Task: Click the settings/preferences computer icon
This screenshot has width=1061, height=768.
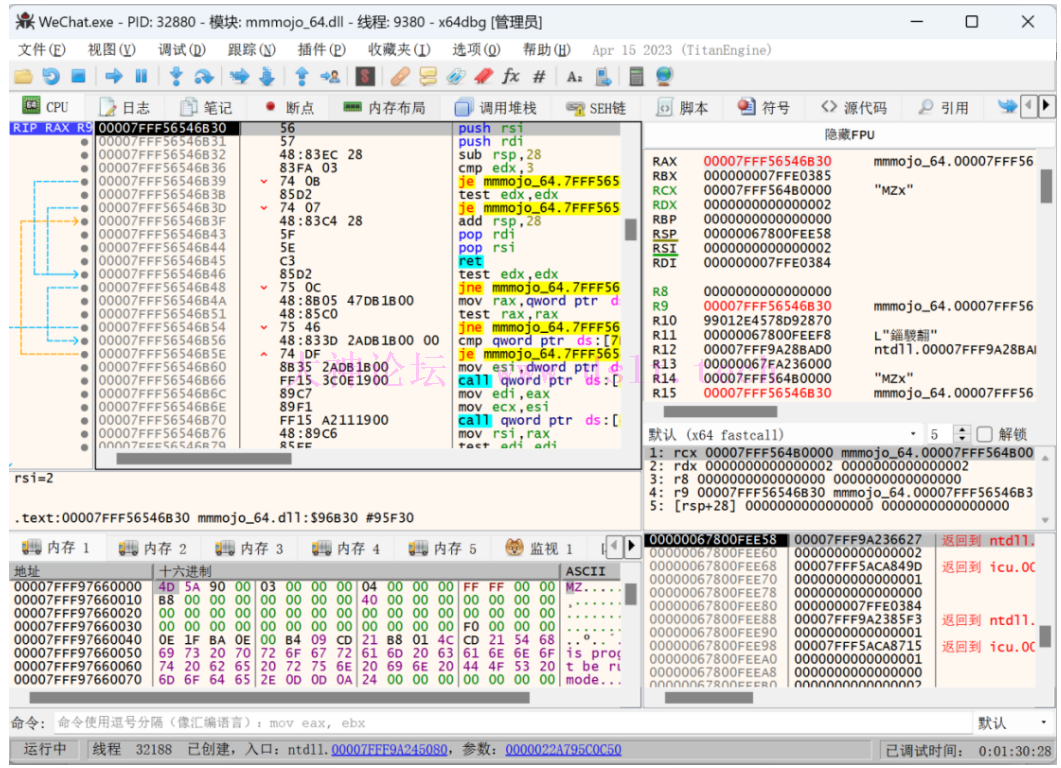Action: 603,76
